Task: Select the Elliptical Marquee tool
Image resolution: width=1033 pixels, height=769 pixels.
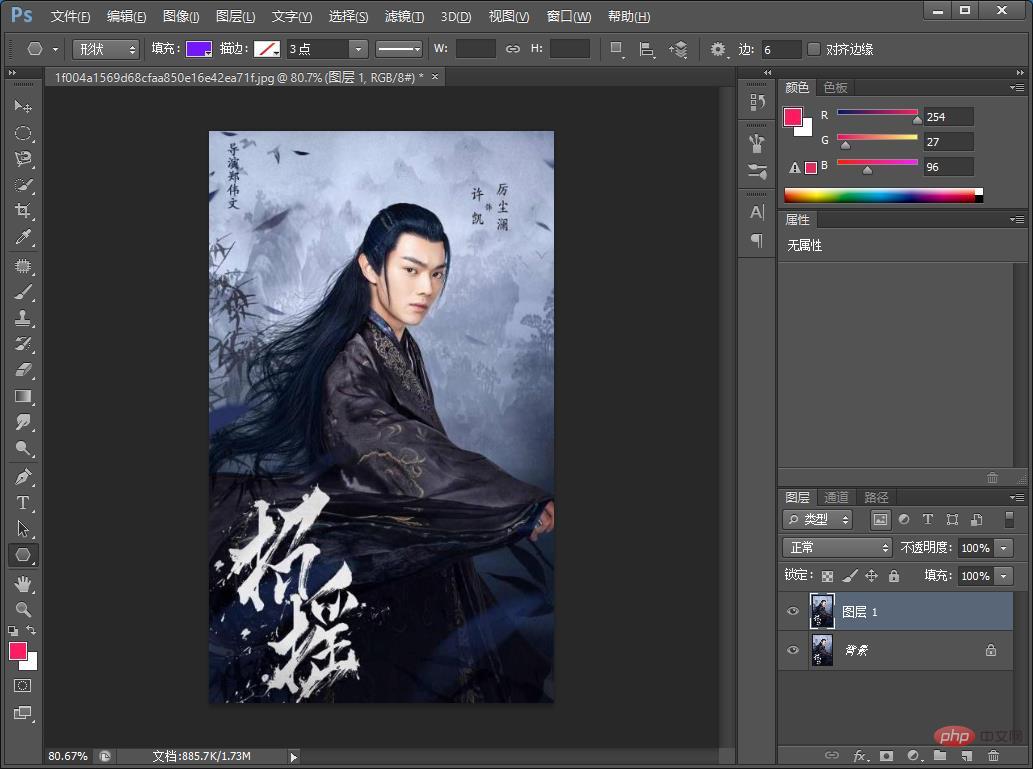Action: tap(22, 133)
